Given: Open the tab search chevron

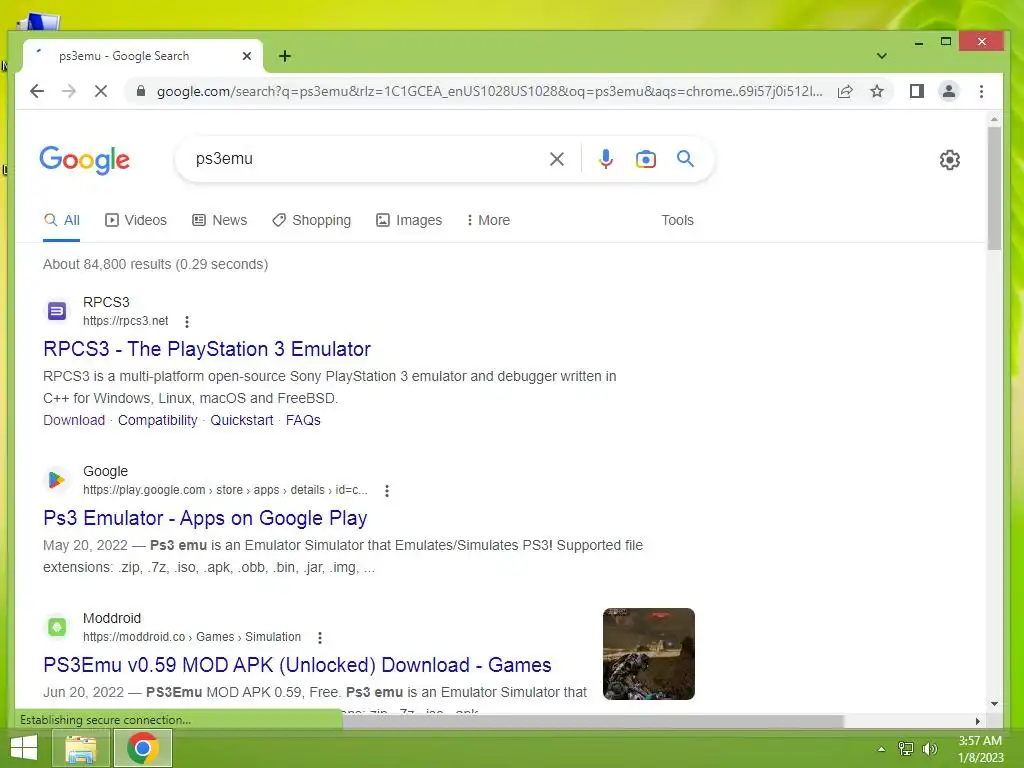Looking at the screenshot, I should pyautogui.click(x=882, y=56).
